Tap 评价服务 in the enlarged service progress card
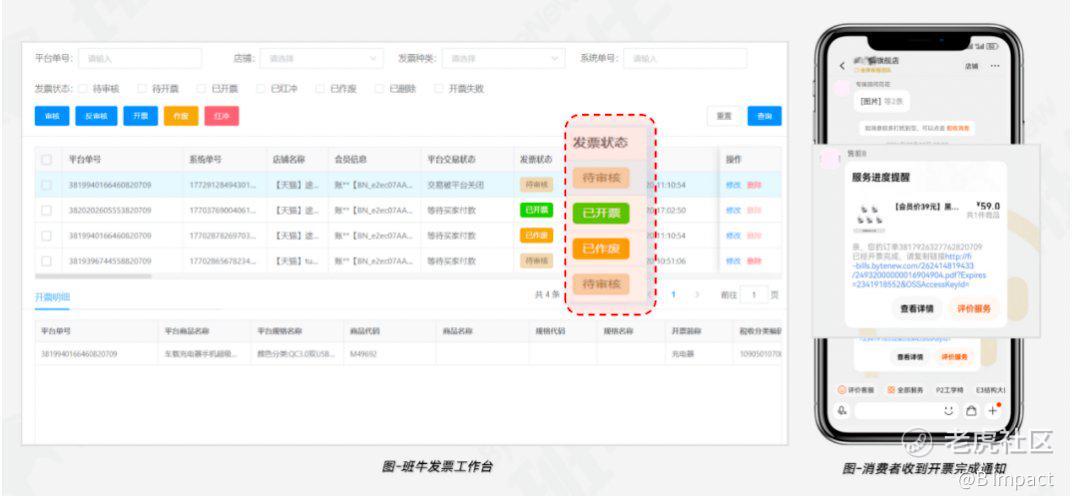Viewport: 1074px width, 504px height. [x=973, y=309]
